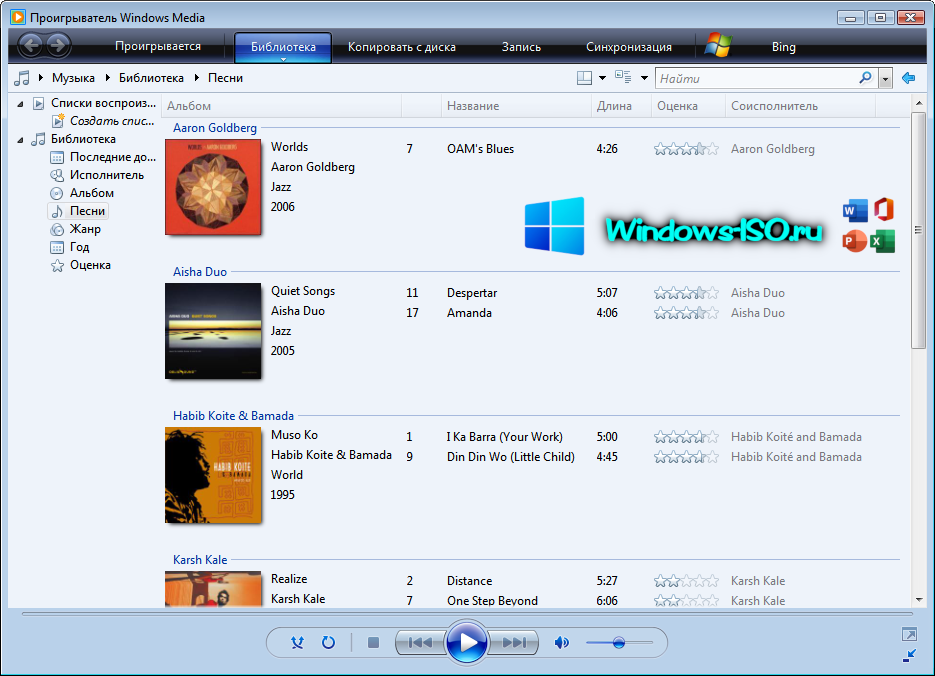Click in the Найти search field

tap(756, 78)
